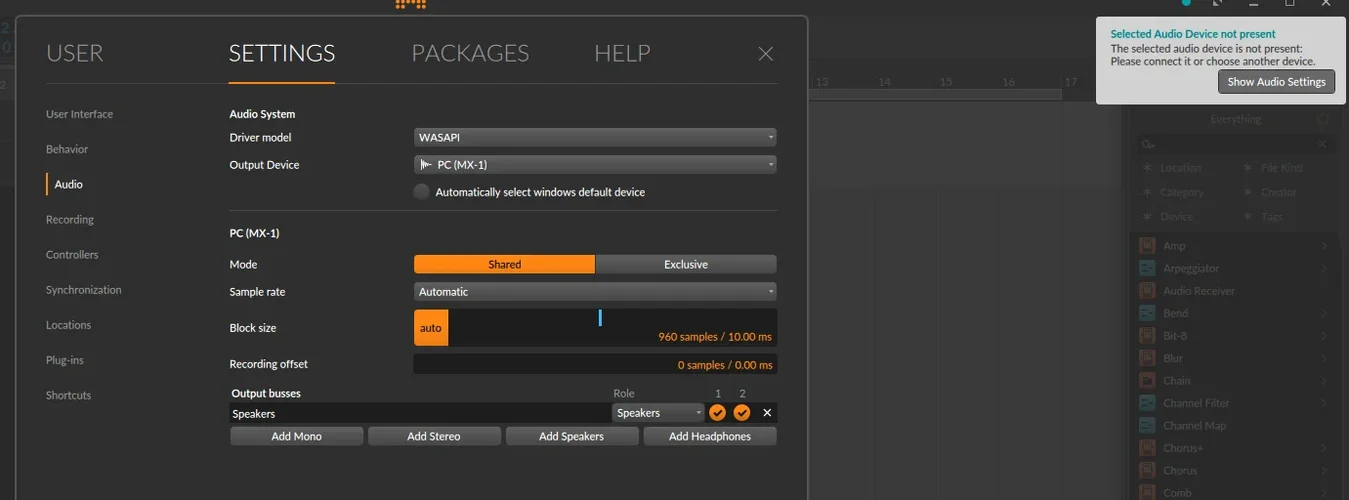Remove the Speakers output bus
The image size is (1349, 500).
pos(767,413)
